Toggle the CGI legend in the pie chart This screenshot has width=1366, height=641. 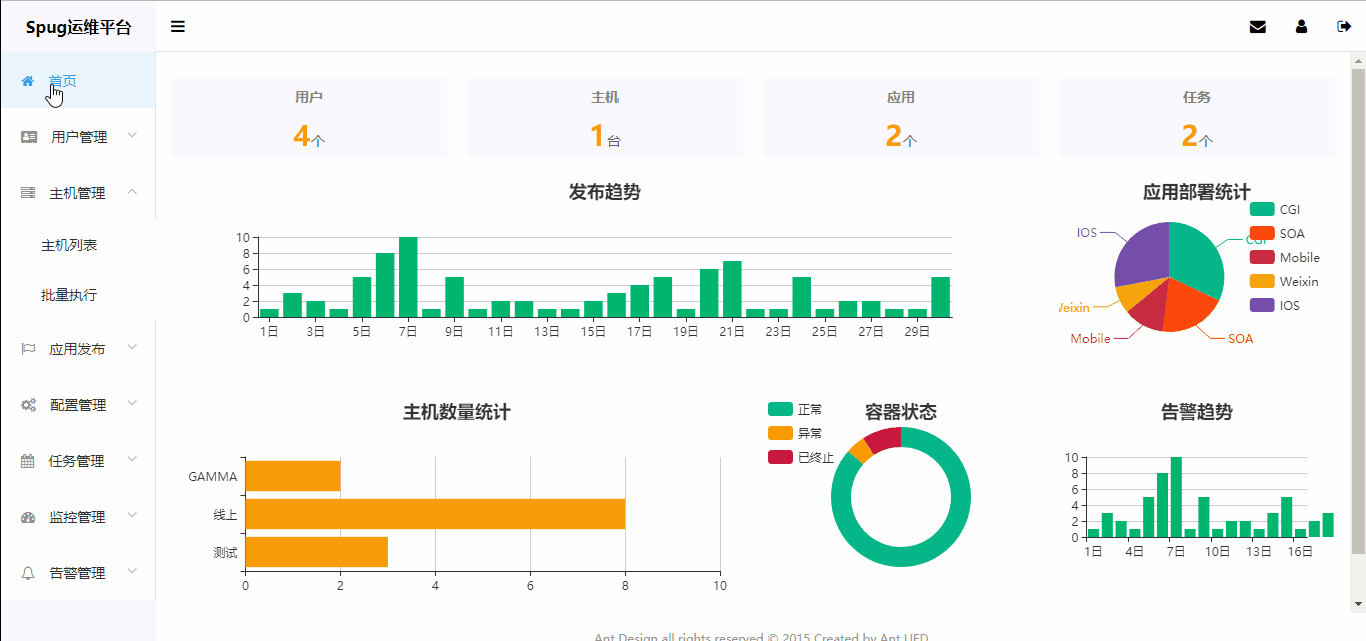pyautogui.click(x=1275, y=209)
